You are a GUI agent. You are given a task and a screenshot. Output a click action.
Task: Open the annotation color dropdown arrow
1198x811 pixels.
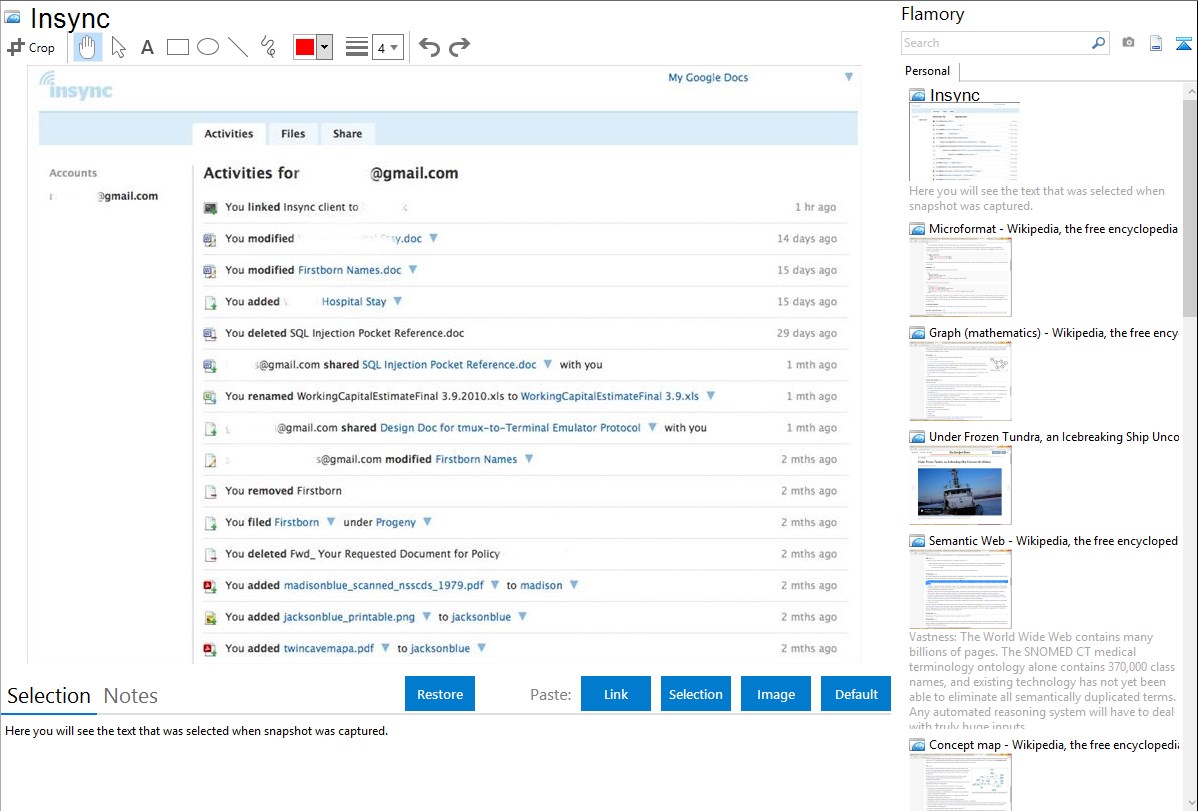pyautogui.click(x=325, y=47)
